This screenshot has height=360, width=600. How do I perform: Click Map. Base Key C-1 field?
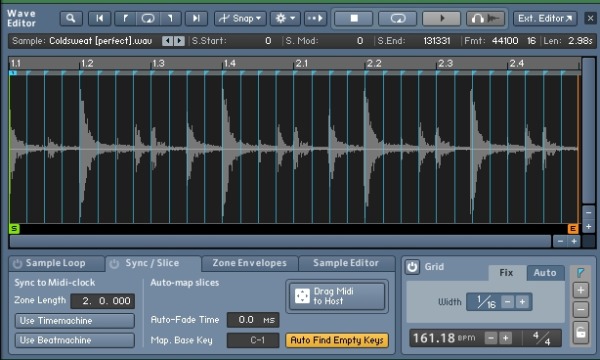[x=253, y=340]
